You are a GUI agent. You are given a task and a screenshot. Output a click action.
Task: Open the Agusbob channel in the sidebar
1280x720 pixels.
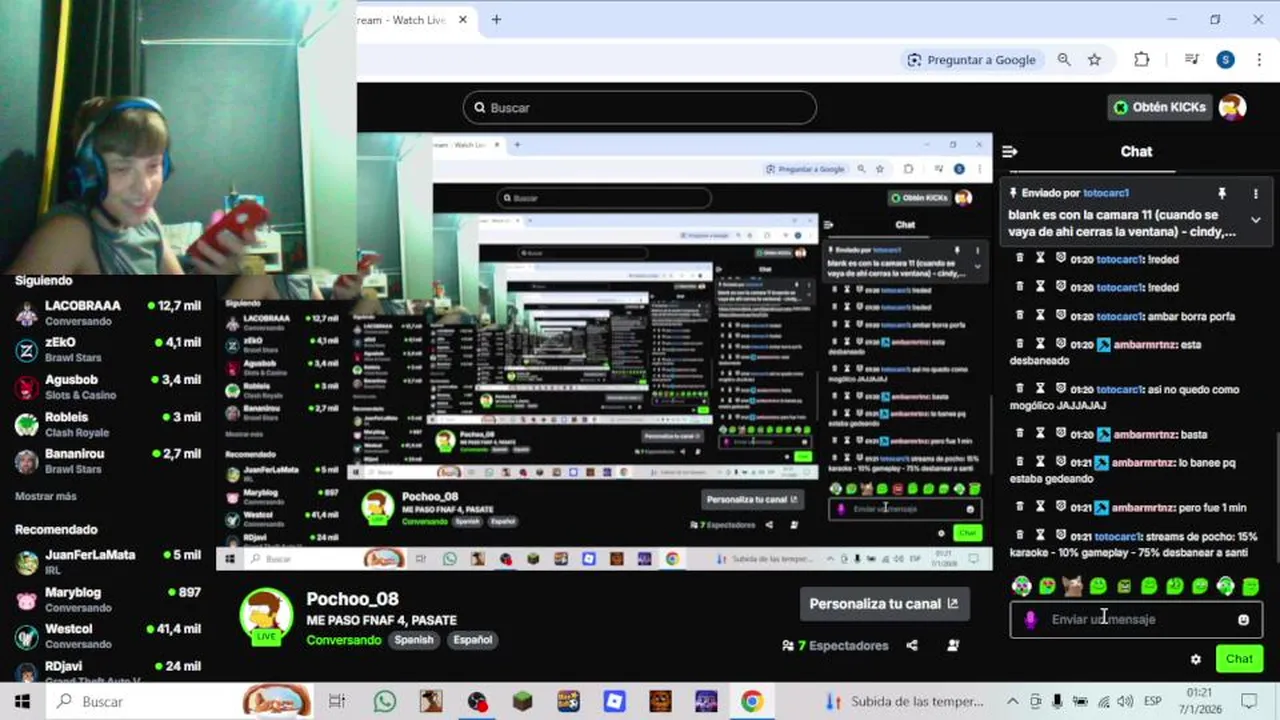[x=108, y=387]
